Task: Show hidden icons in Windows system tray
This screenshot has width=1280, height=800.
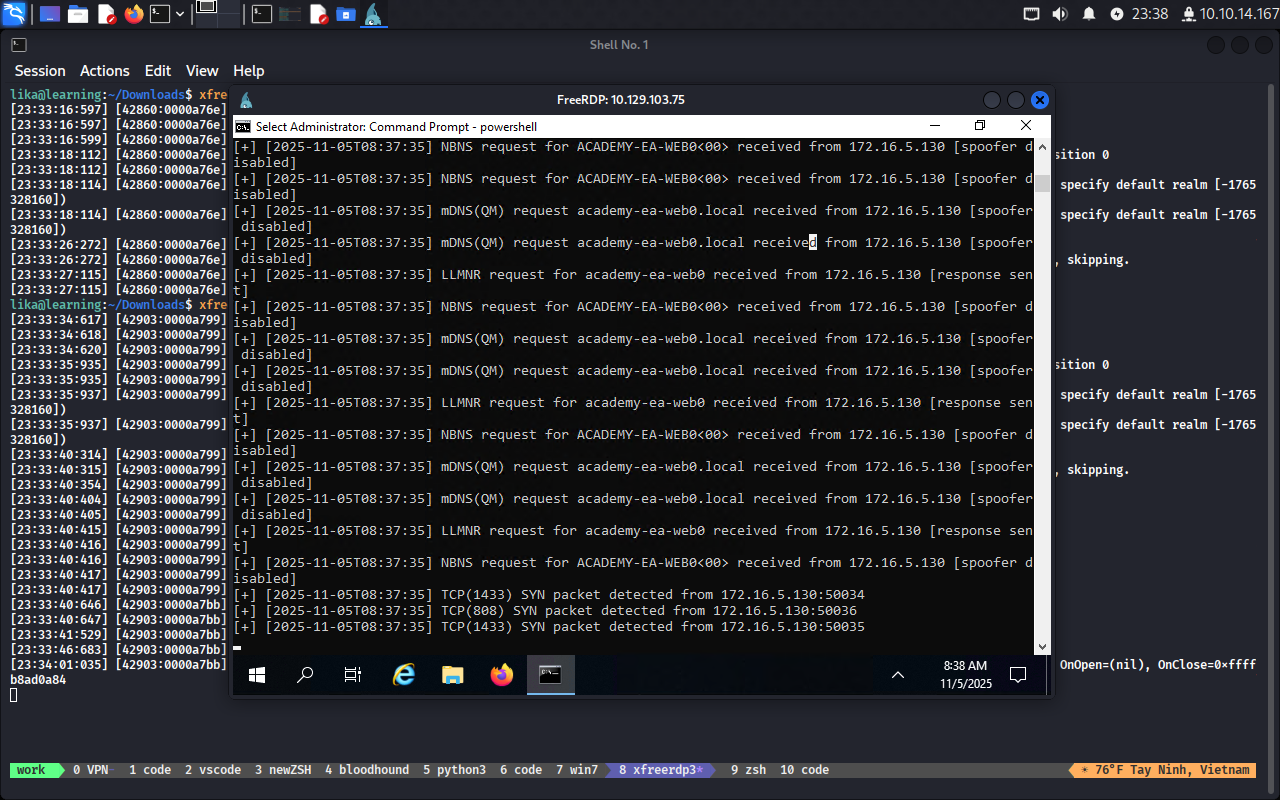Action: (x=898, y=675)
